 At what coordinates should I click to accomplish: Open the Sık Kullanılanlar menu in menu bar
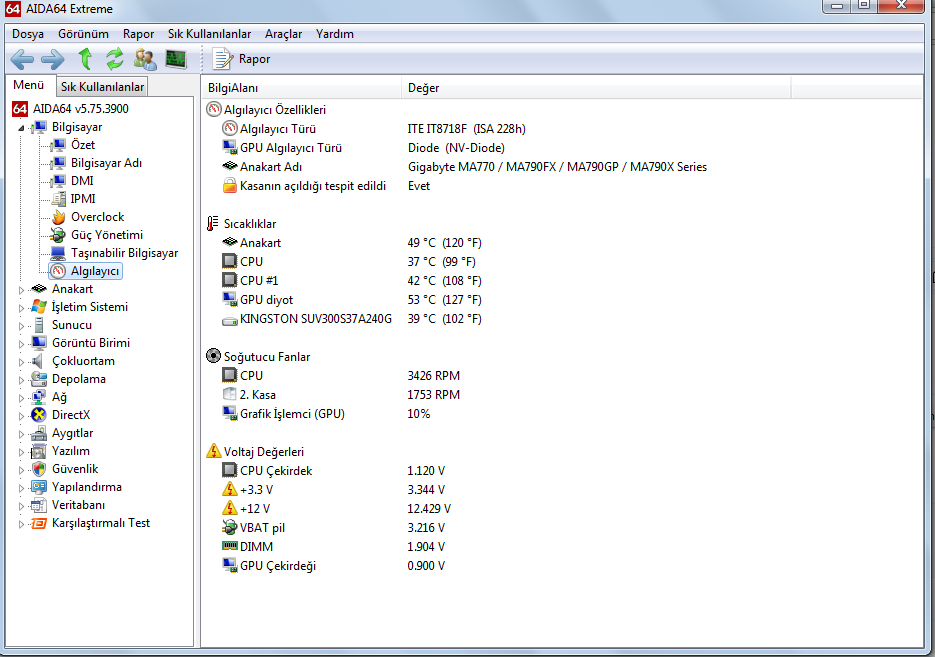point(209,34)
